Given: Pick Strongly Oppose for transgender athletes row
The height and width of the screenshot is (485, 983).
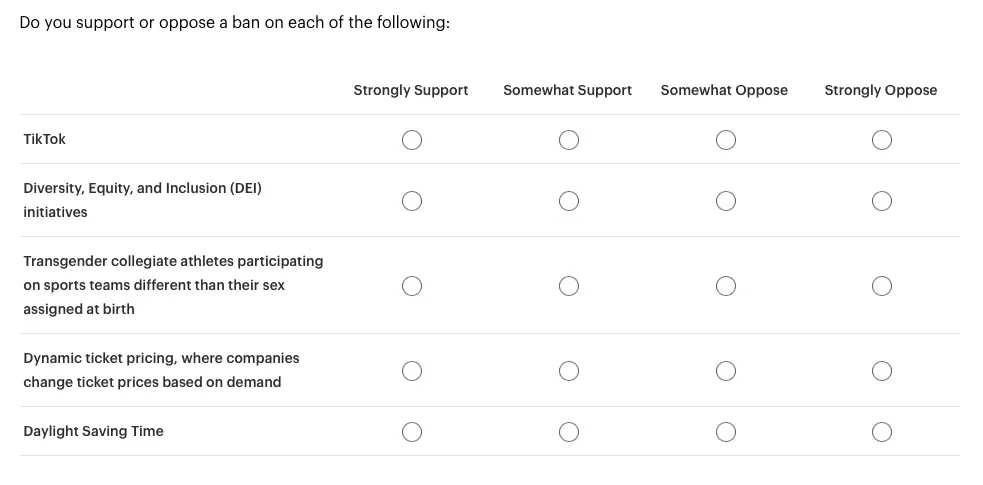Looking at the screenshot, I should (x=881, y=286).
